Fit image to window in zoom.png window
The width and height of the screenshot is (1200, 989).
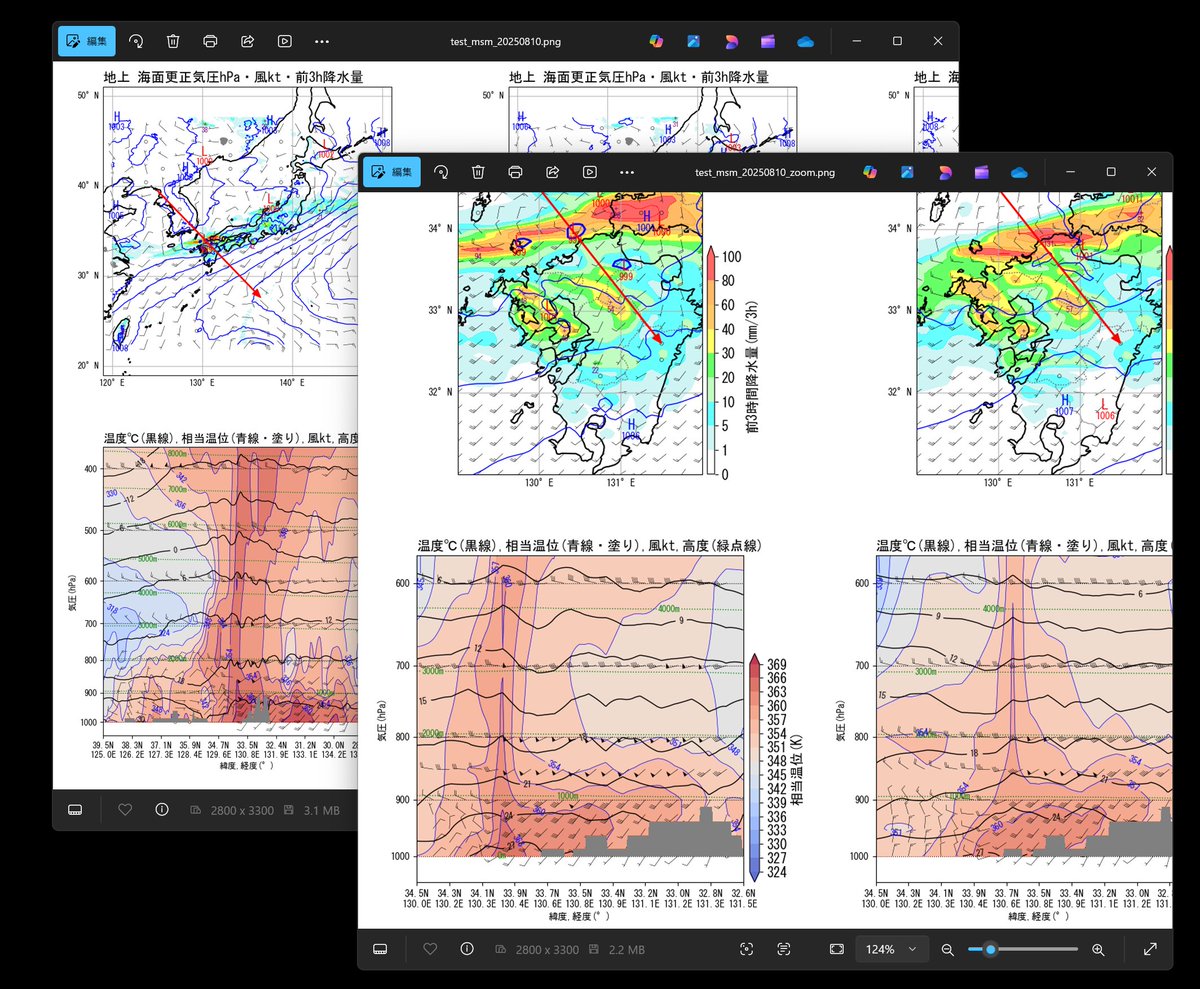point(836,949)
